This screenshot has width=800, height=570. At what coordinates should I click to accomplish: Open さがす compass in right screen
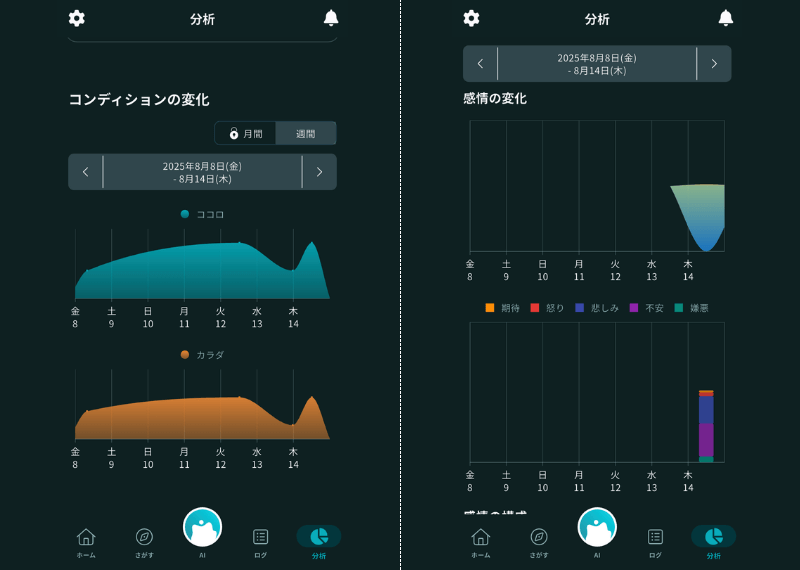click(539, 543)
